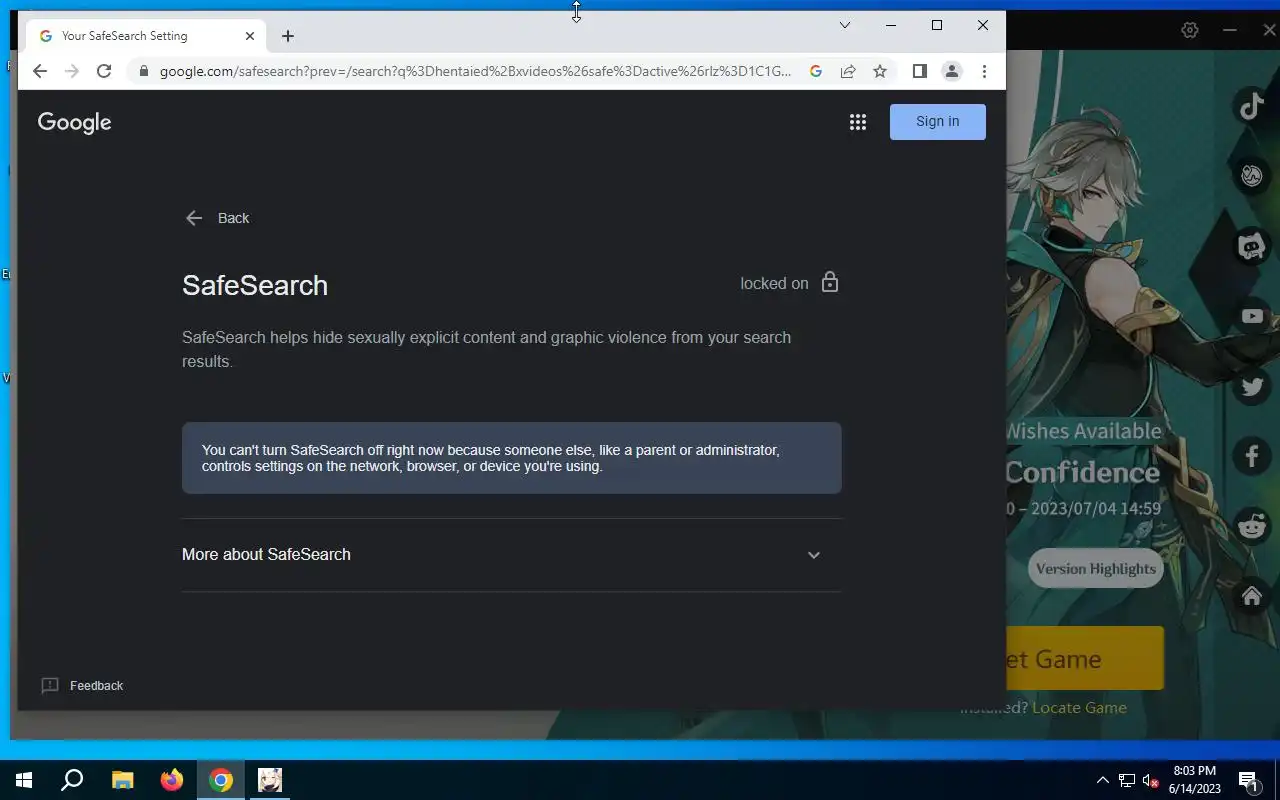Open Firefox from taskbar
Image resolution: width=1280 pixels, height=800 pixels.
pos(172,780)
